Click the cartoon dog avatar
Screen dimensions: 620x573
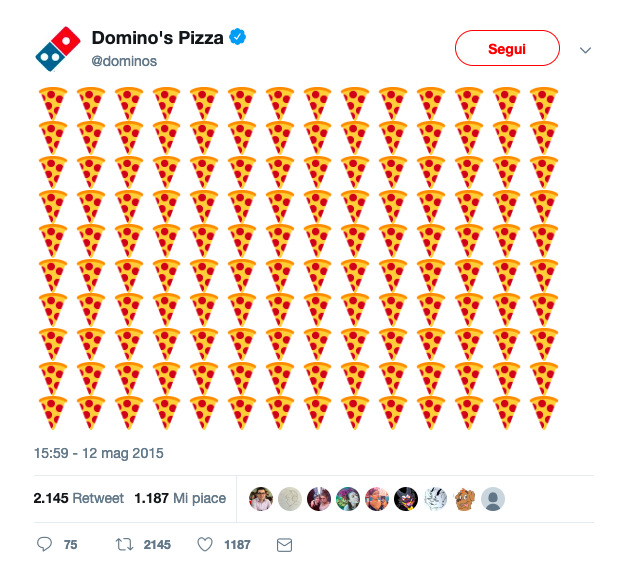pos(464,499)
